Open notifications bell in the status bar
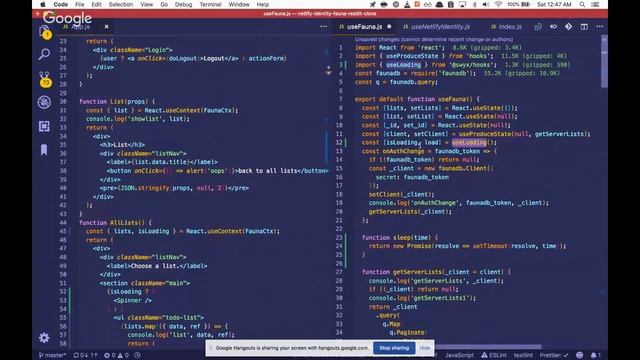The height and width of the screenshot is (360, 640). 596,356
